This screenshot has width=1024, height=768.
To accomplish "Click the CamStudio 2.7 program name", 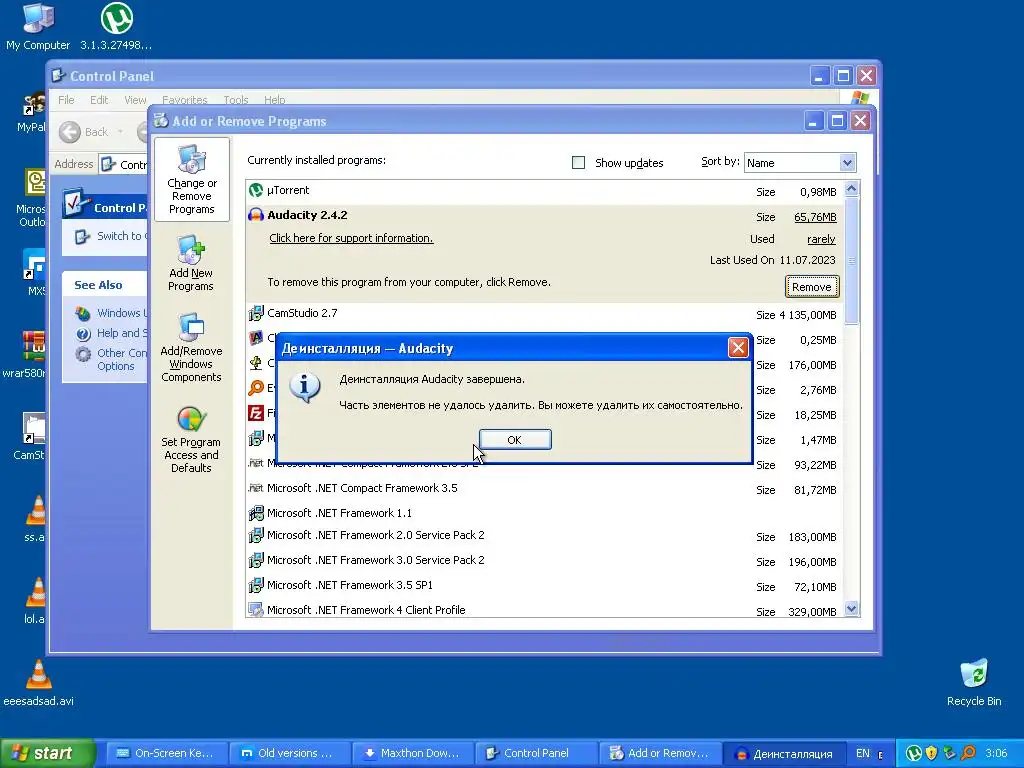I will [x=302, y=313].
